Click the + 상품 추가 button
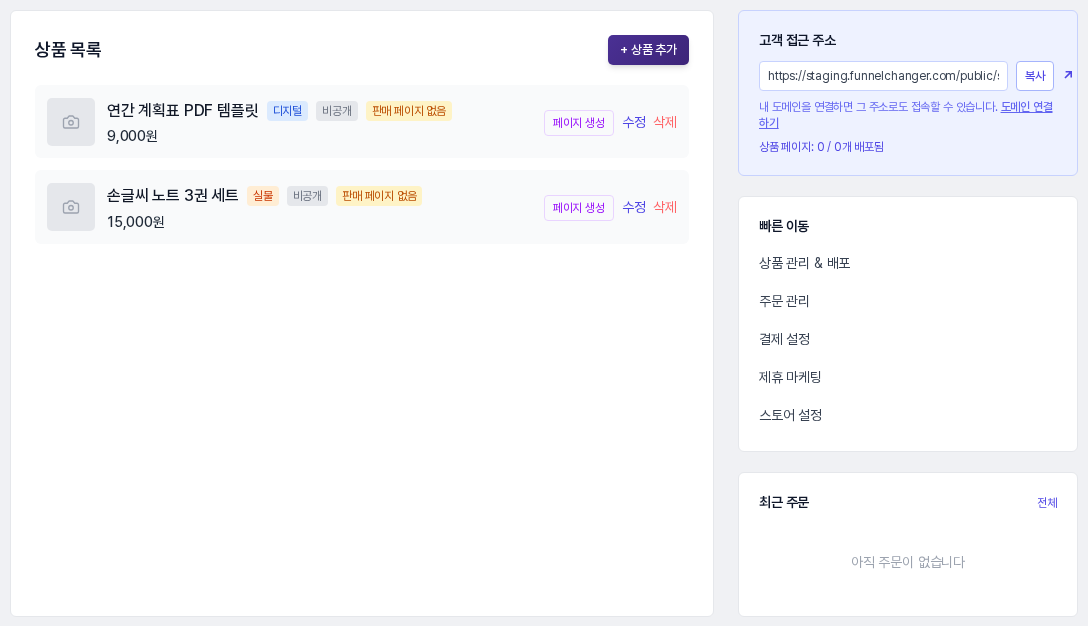This screenshot has height=626, width=1088. (648, 50)
